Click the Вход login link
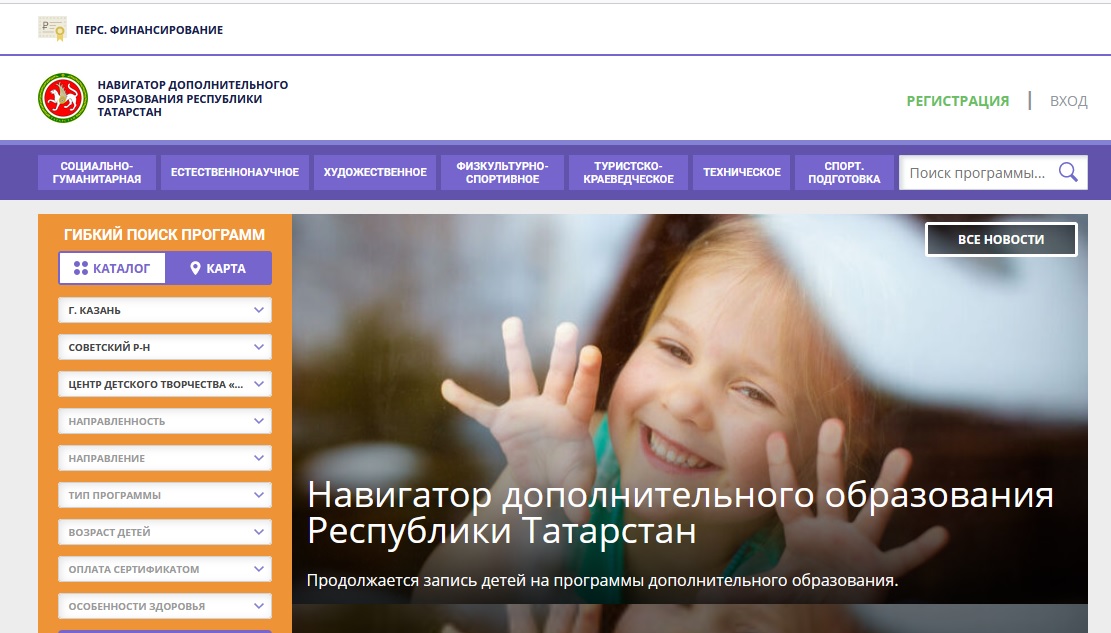This screenshot has width=1111, height=633. pyautogui.click(x=1068, y=101)
